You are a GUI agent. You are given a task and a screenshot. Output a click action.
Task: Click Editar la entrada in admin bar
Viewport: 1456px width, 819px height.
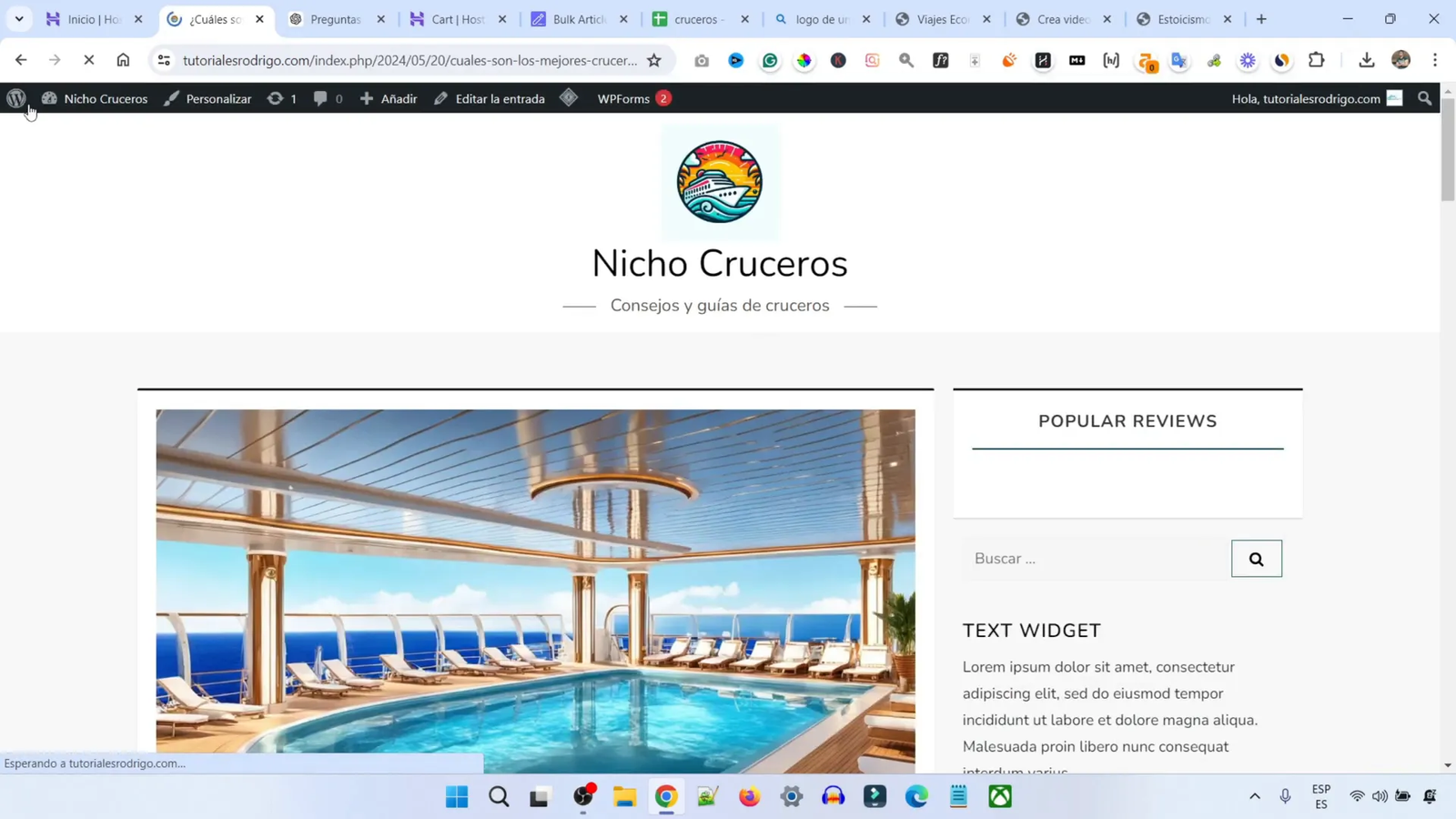500,98
